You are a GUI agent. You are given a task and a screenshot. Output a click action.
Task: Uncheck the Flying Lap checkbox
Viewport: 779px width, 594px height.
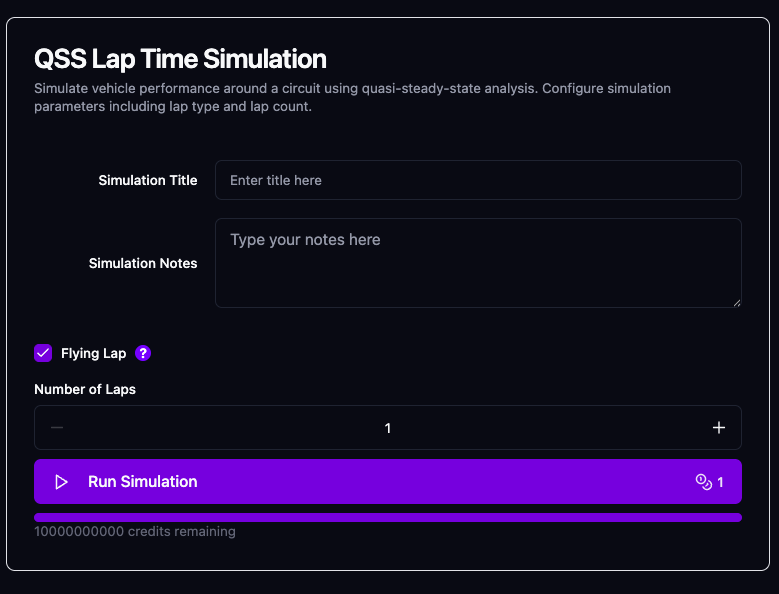point(43,353)
